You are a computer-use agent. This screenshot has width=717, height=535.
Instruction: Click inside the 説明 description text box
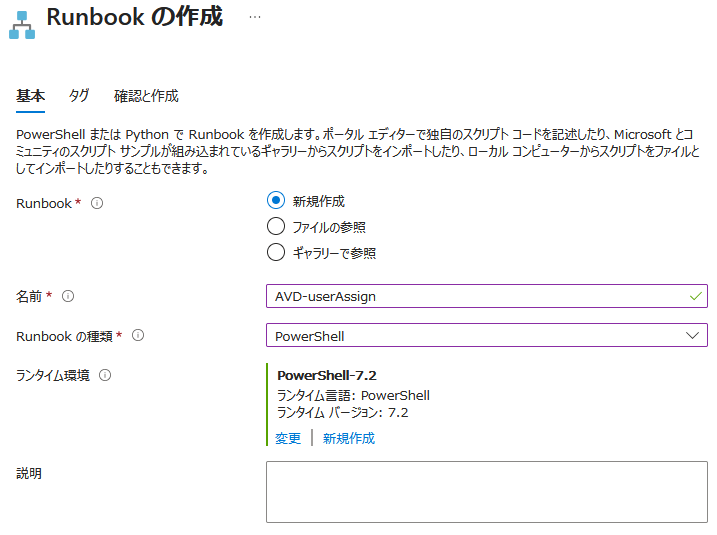click(x=486, y=491)
